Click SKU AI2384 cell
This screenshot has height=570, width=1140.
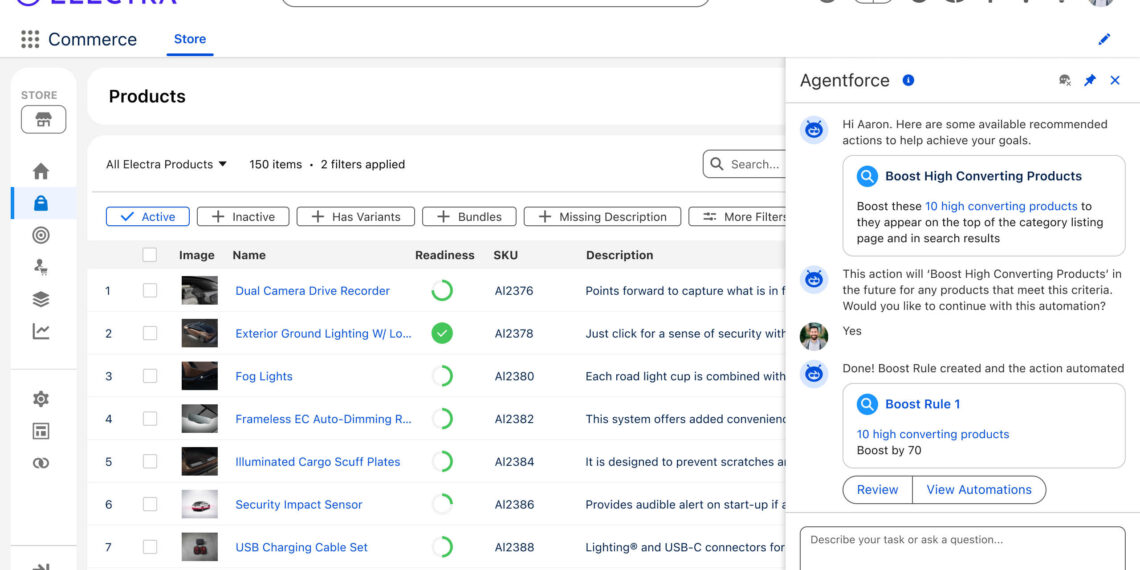point(514,462)
